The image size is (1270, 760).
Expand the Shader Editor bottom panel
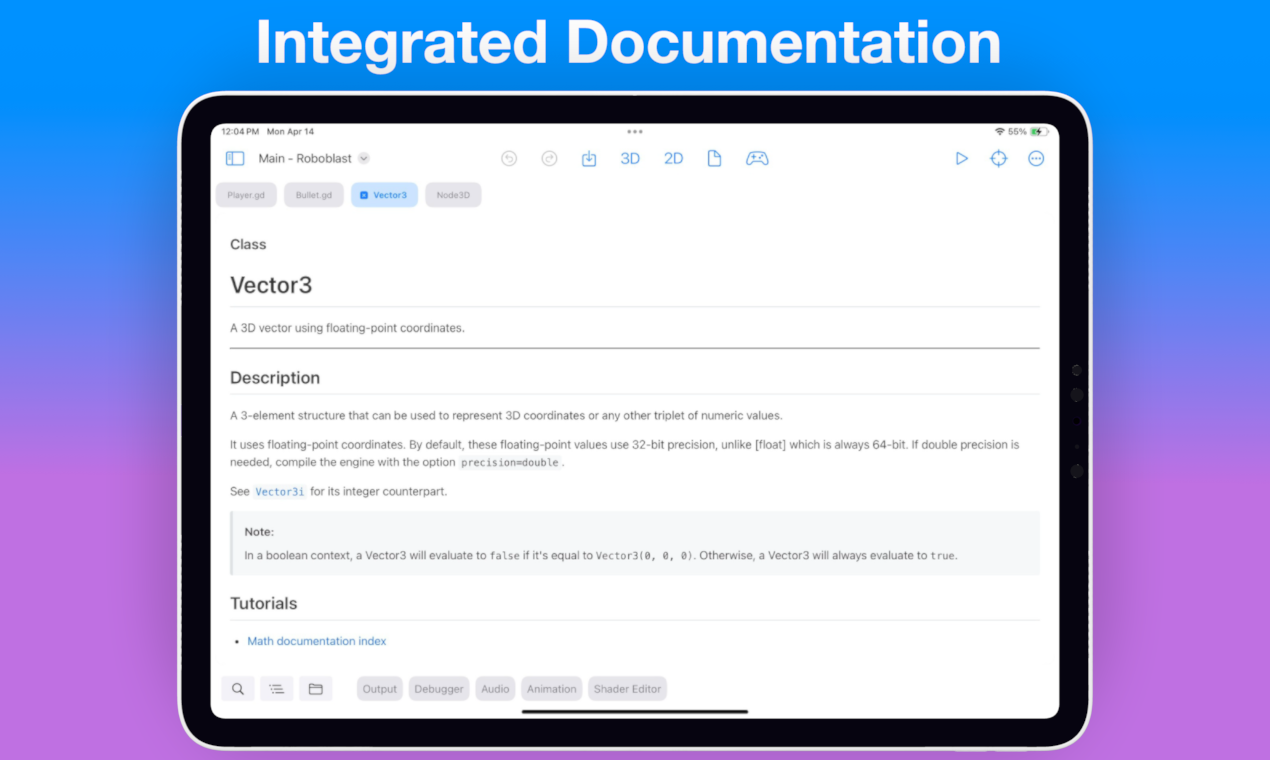coord(627,689)
